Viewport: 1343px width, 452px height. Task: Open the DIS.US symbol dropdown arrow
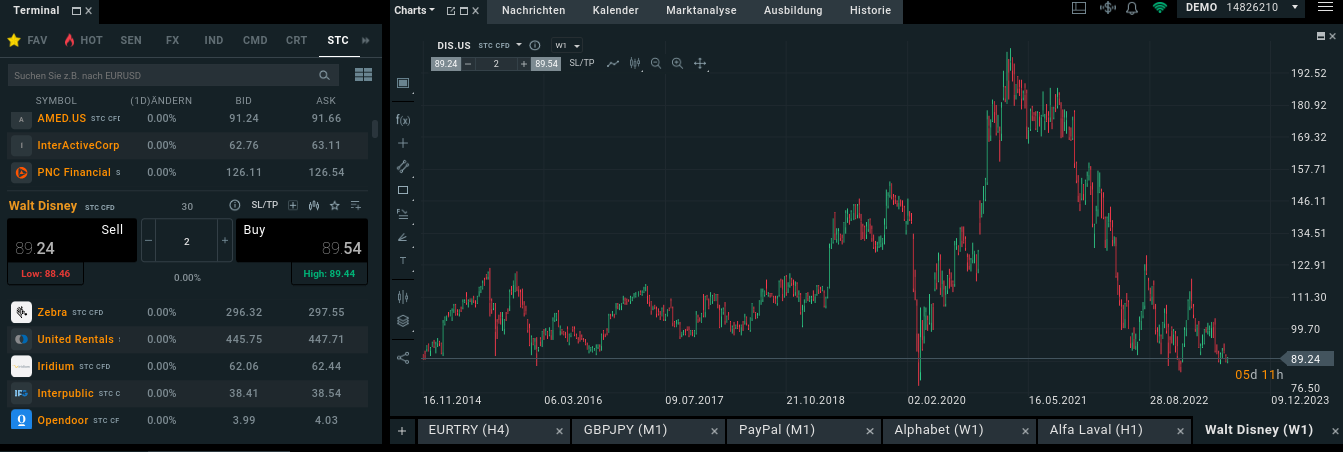519,45
